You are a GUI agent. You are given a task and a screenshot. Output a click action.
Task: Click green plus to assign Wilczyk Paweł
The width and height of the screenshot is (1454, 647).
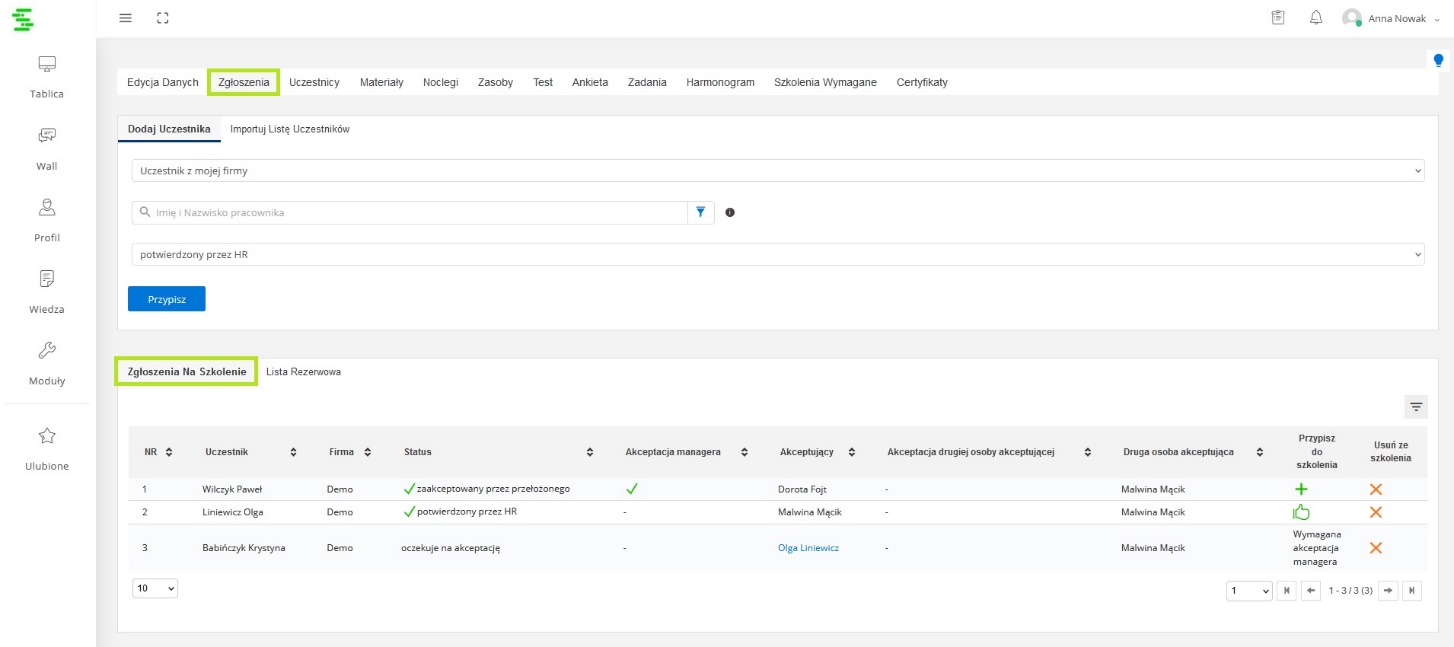(x=1301, y=489)
